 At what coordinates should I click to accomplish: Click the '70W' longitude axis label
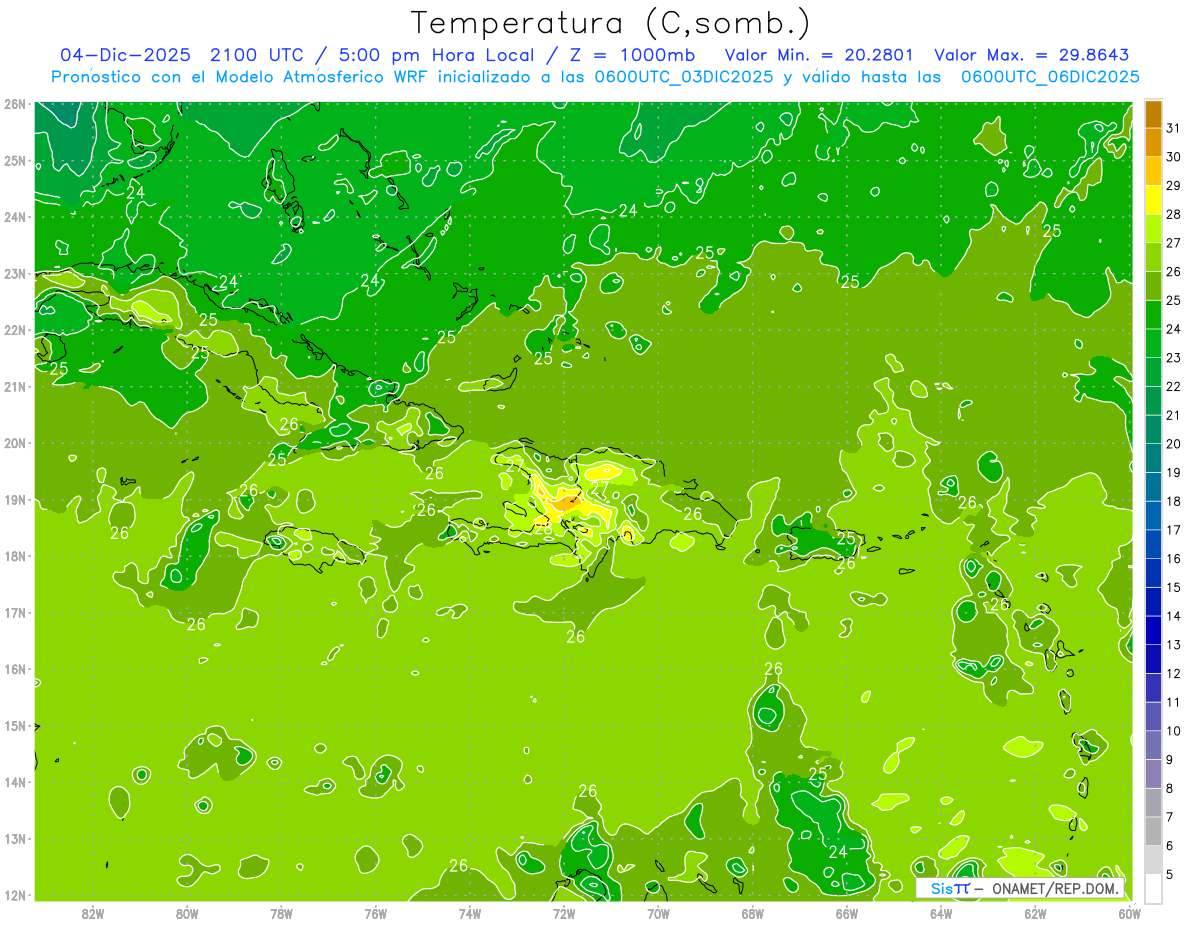658,913
